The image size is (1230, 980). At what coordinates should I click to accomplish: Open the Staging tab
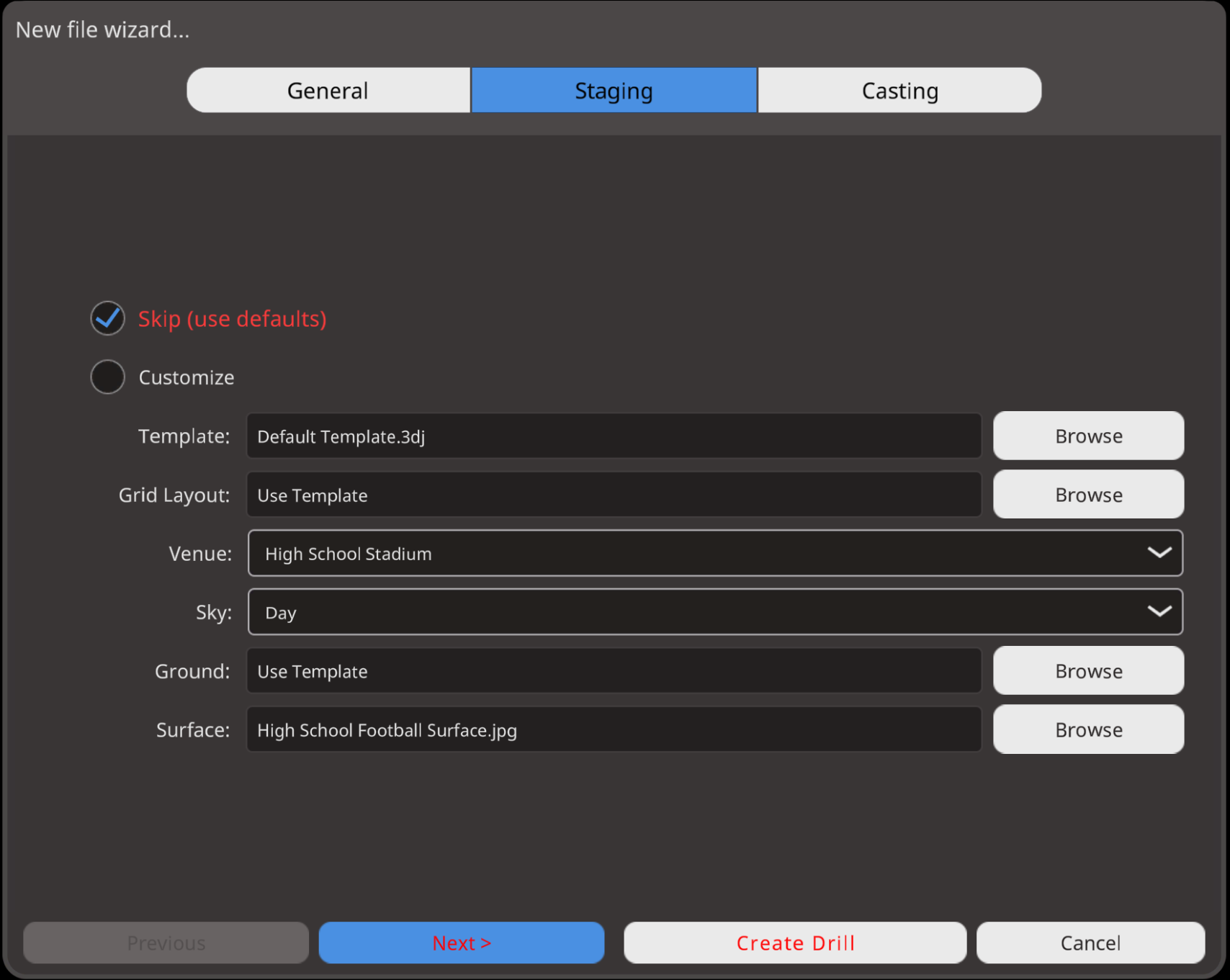click(x=614, y=91)
